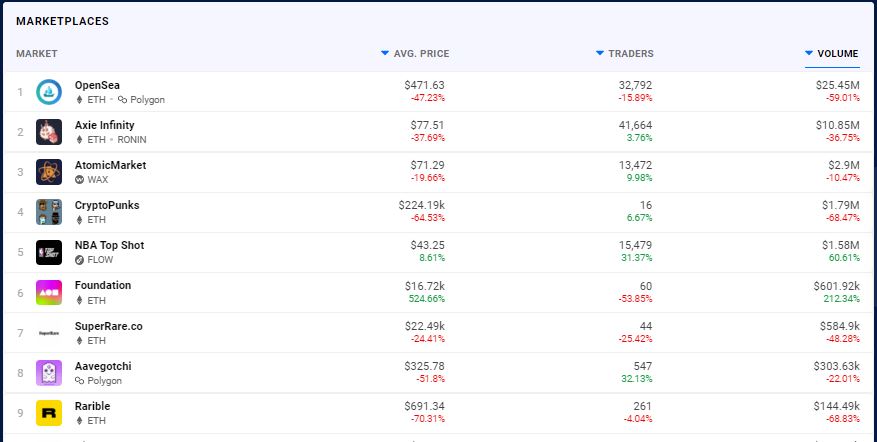Open the AtomicMarket atom logo
The width and height of the screenshot is (877, 442).
(49, 172)
